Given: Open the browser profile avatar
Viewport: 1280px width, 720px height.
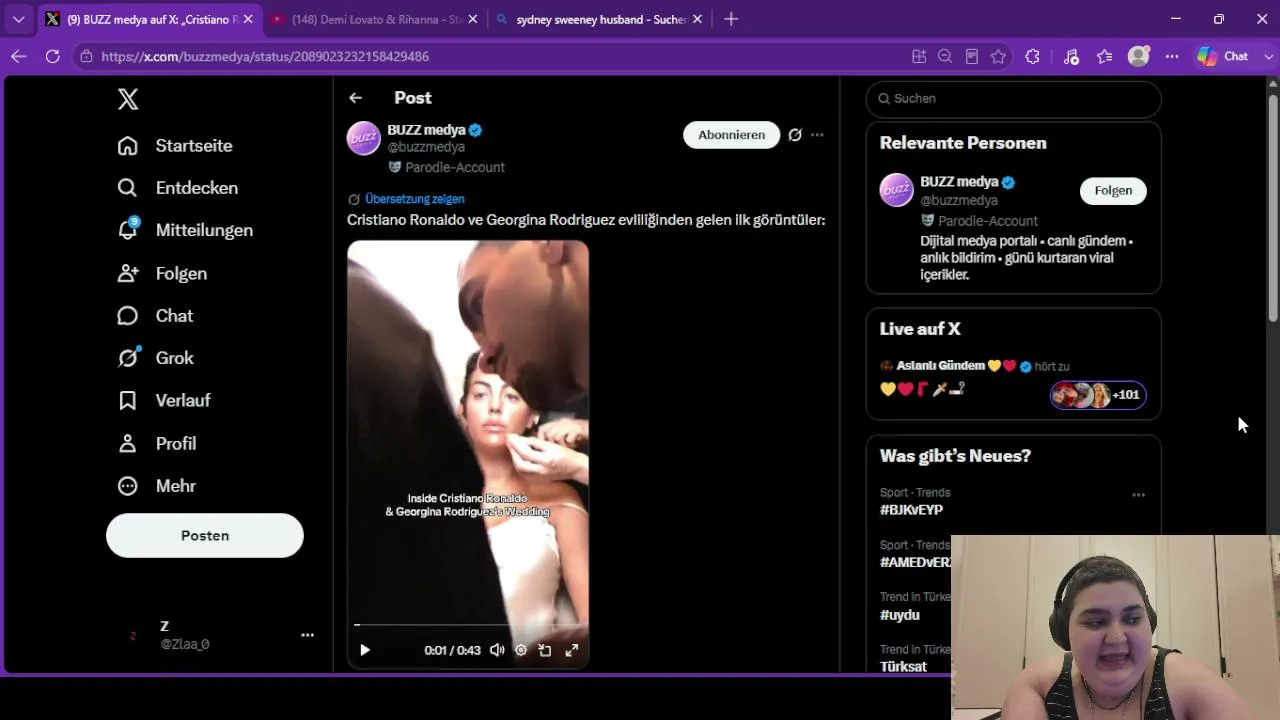Looking at the screenshot, I should tap(1138, 57).
